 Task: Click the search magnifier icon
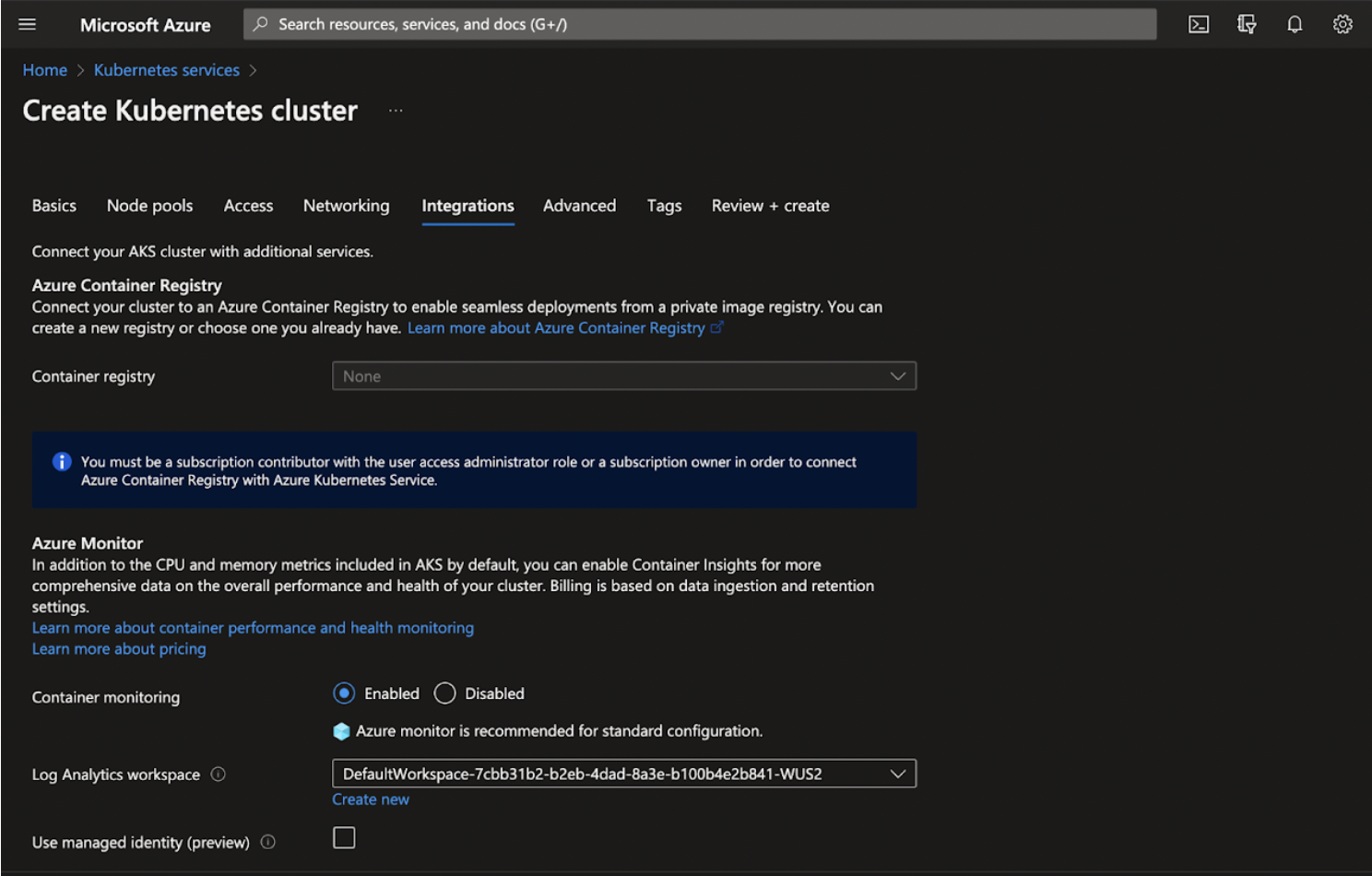point(261,24)
